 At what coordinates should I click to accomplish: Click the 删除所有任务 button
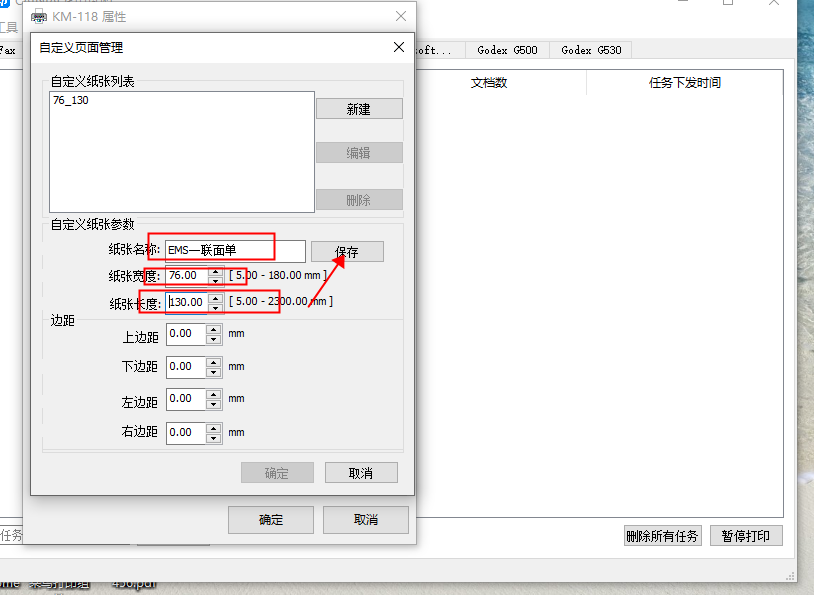pyautogui.click(x=662, y=536)
